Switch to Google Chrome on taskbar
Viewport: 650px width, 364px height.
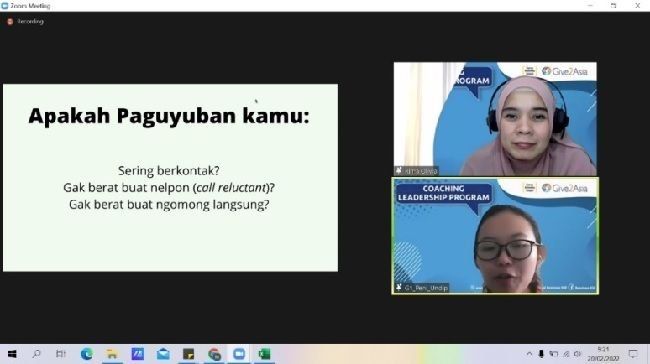[214, 354]
